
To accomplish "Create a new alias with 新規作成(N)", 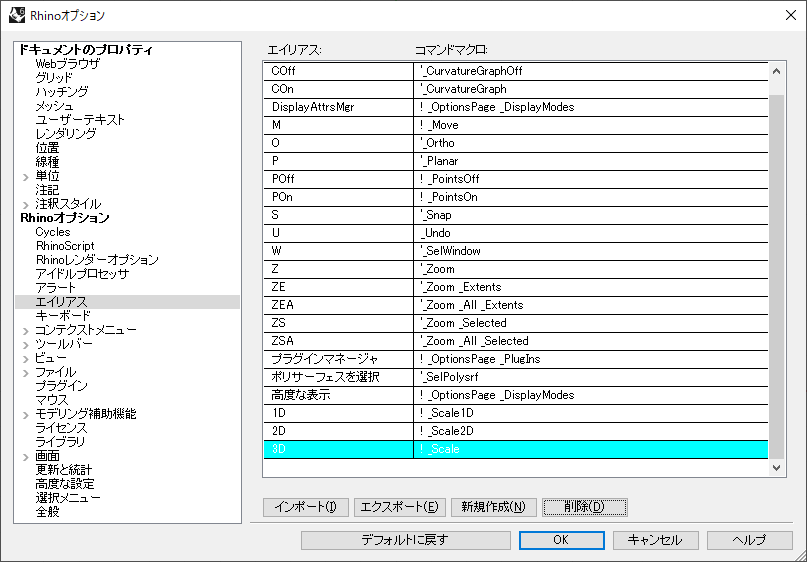I will pos(494,507).
